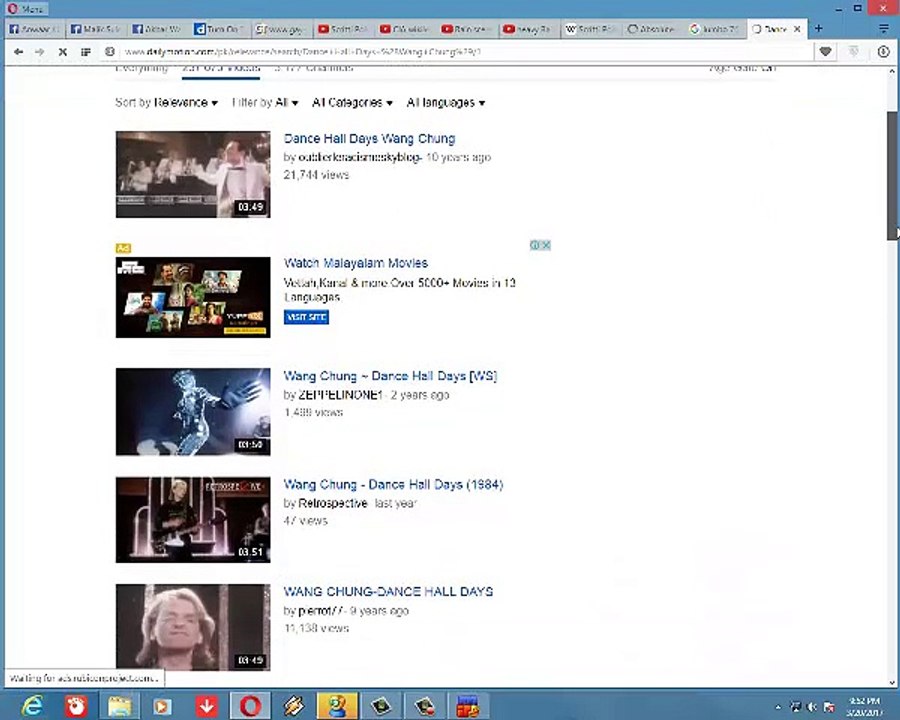Screen dimensions: 900x720
Task: Switch to the Wikipedia browser tab
Action: point(590,29)
